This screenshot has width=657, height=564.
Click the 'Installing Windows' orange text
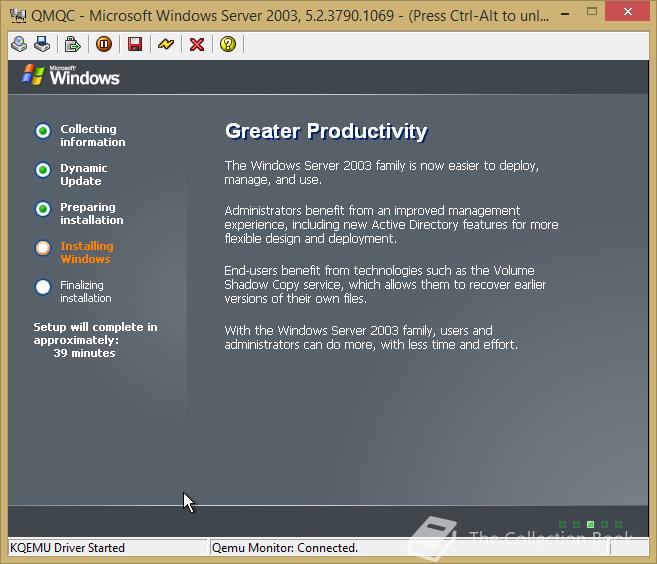coord(87,252)
